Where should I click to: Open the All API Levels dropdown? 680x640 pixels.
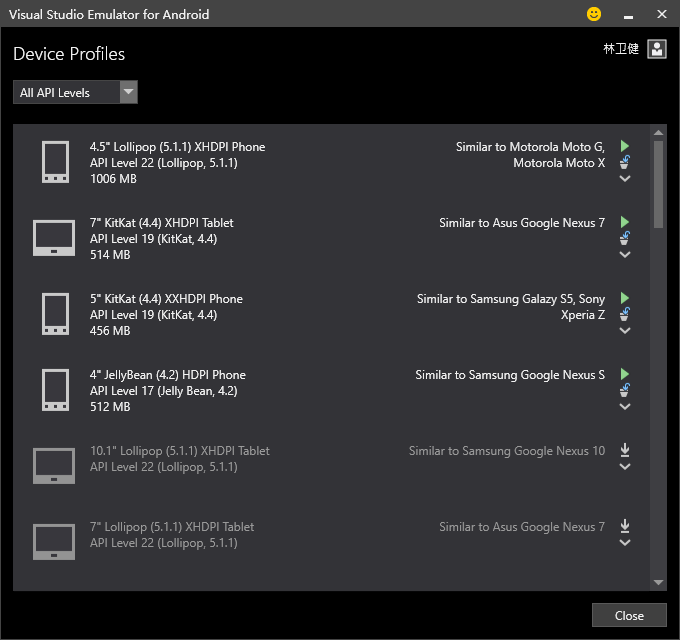(75, 92)
